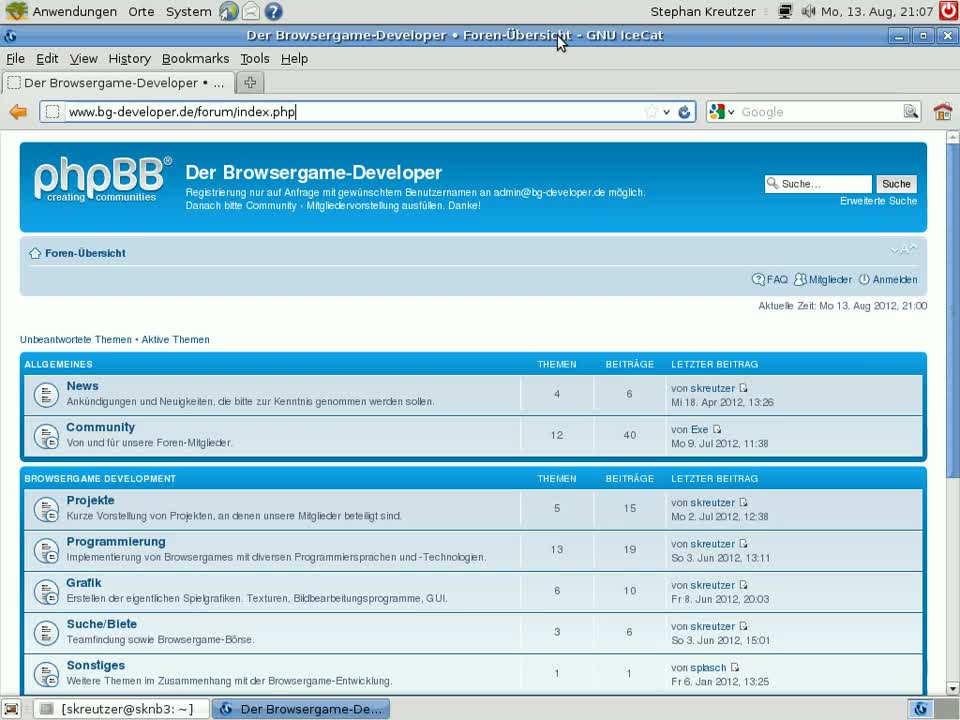Open the home page via house icon
This screenshot has height=720, width=960.
[943, 112]
